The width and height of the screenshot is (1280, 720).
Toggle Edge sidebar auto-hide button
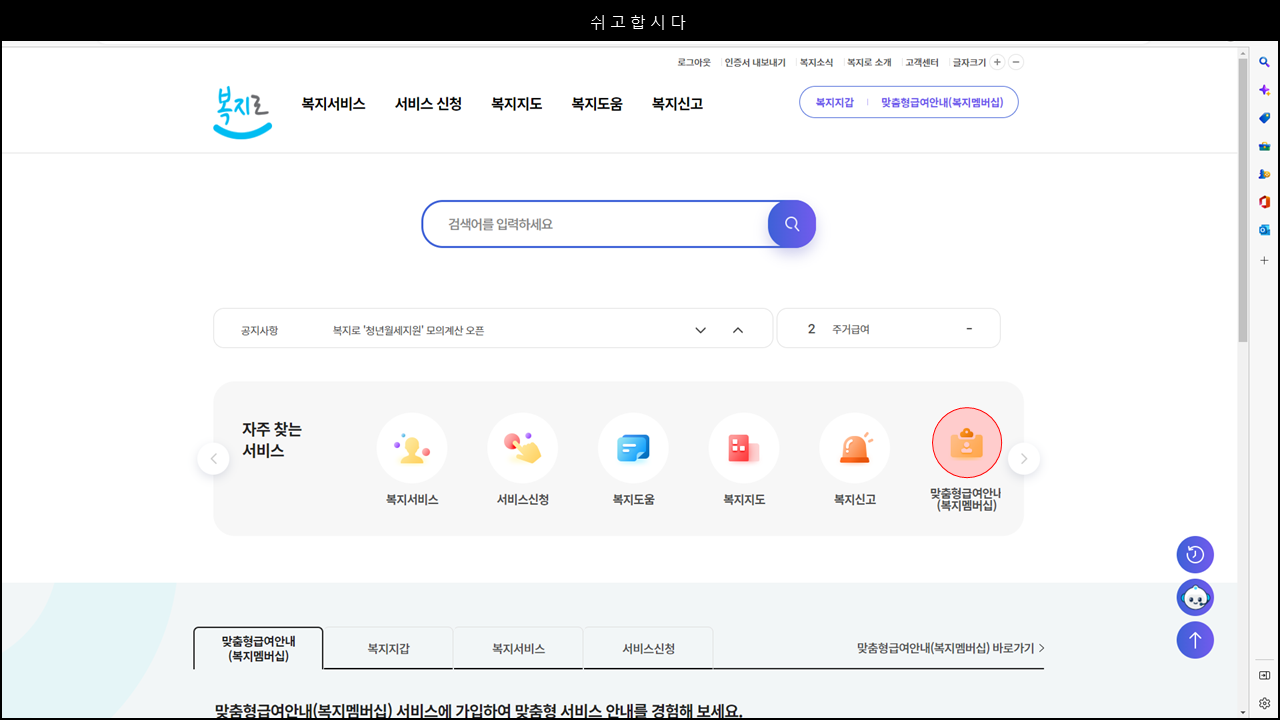coord(1264,675)
